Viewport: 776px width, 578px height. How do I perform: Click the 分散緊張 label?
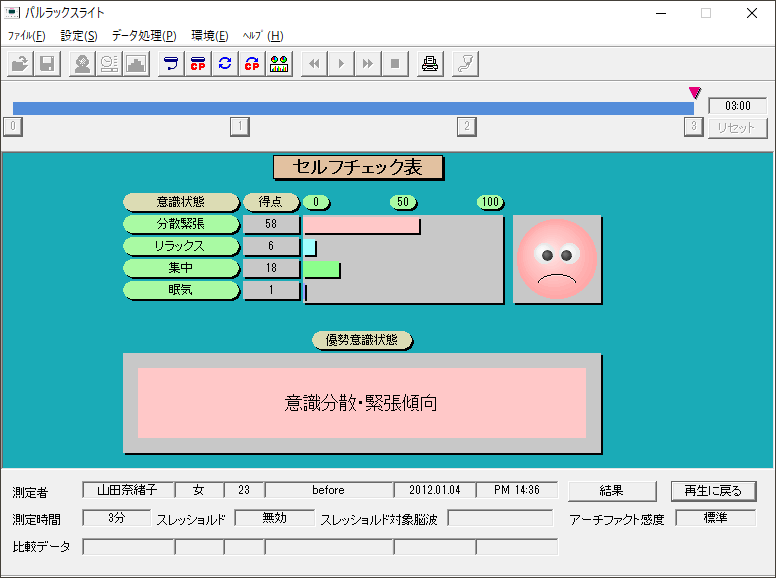tap(181, 224)
